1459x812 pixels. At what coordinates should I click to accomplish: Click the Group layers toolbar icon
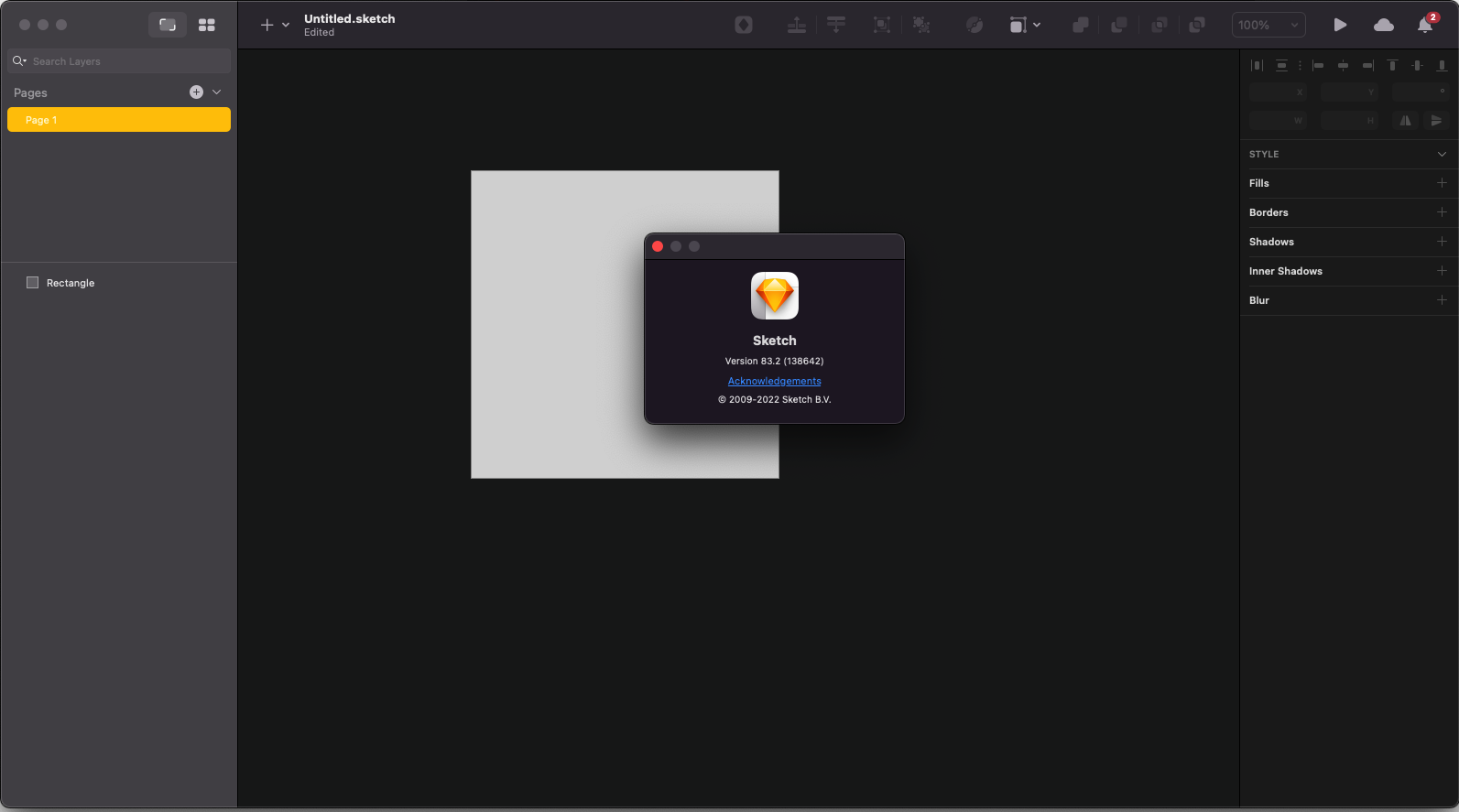click(882, 25)
